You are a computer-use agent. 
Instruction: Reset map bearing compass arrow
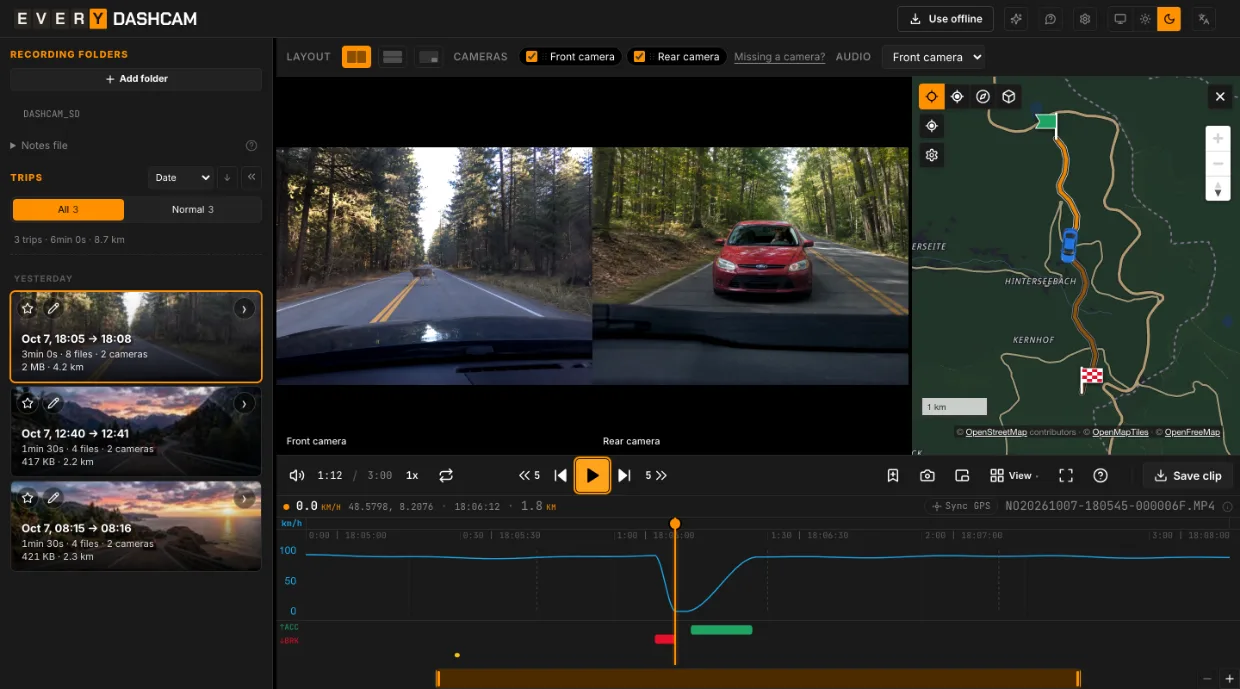[1218, 188]
